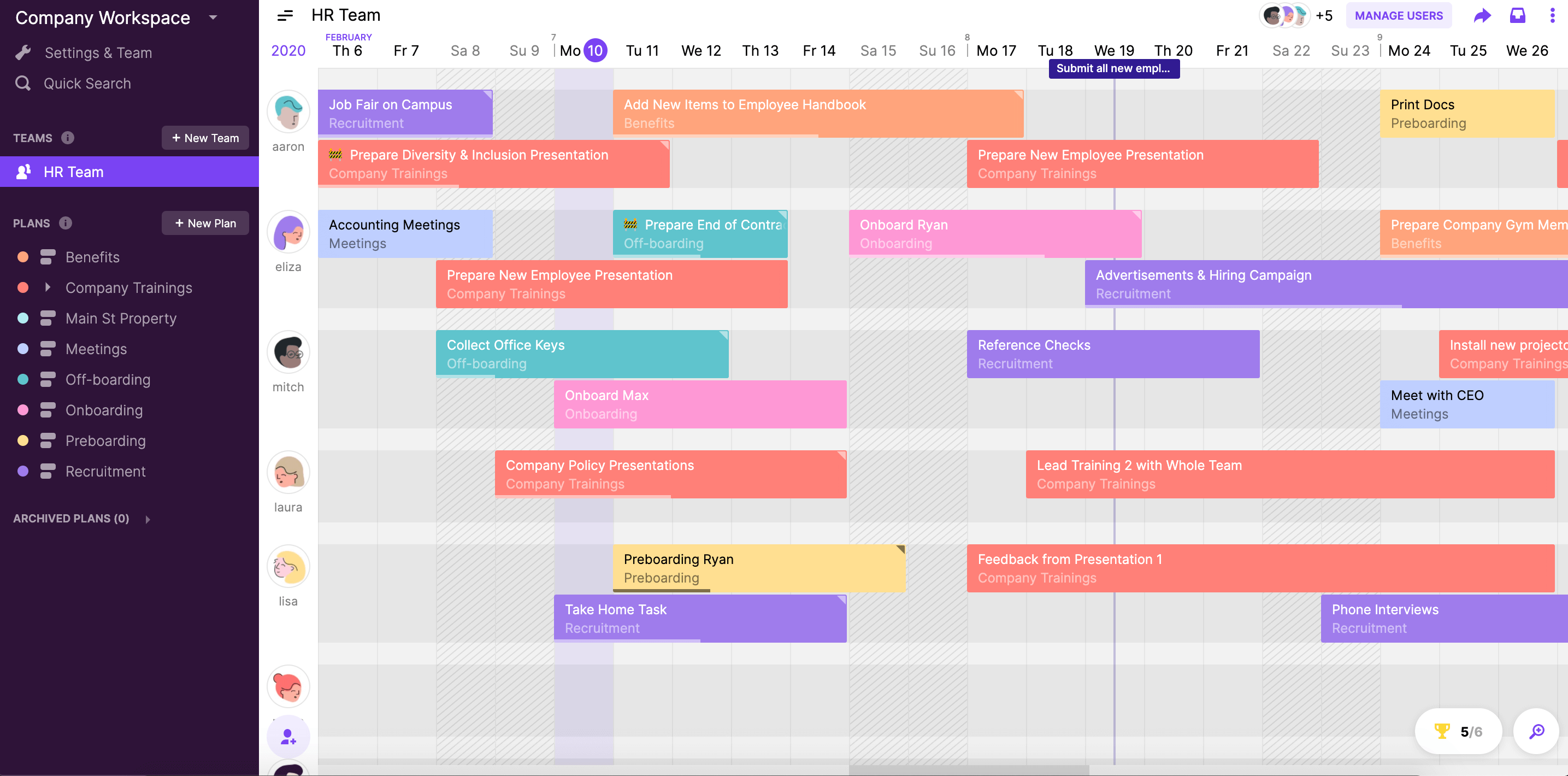The image size is (1568, 776).
Task: Toggle visibility of Recruitment plan
Action: coord(48,471)
